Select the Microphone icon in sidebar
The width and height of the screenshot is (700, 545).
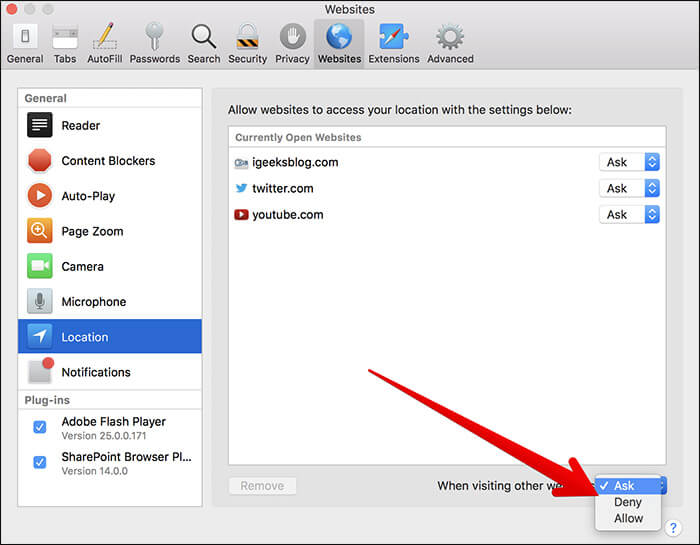point(39,301)
